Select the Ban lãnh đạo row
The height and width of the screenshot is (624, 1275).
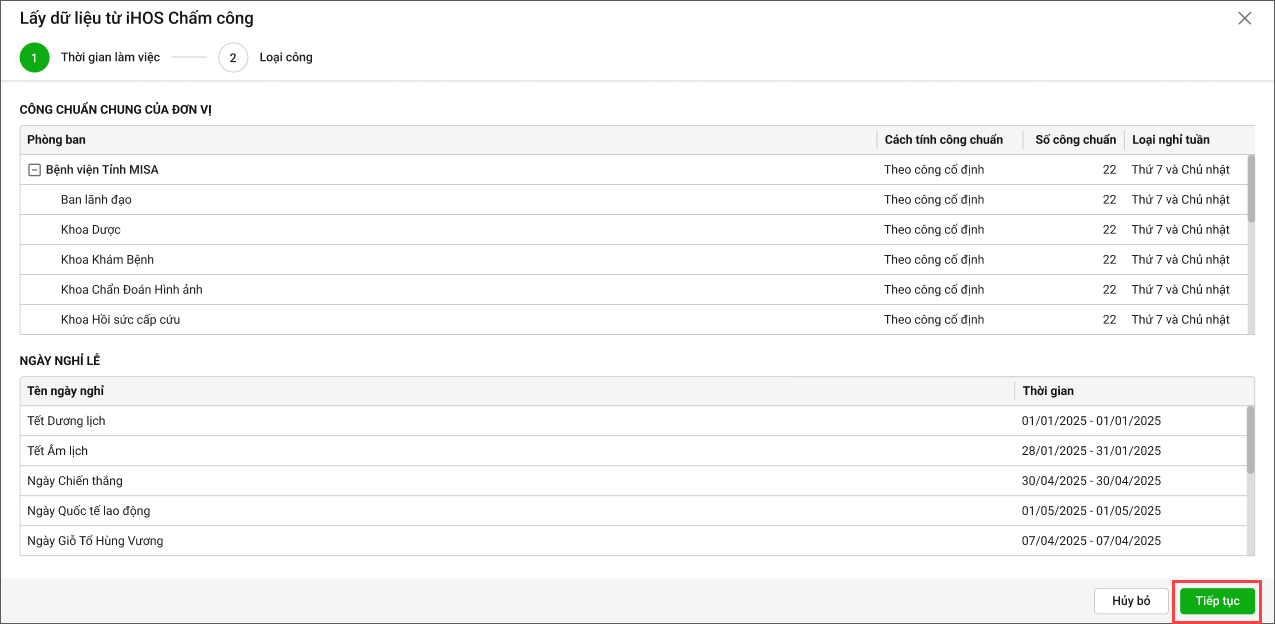click(x=96, y=200)
